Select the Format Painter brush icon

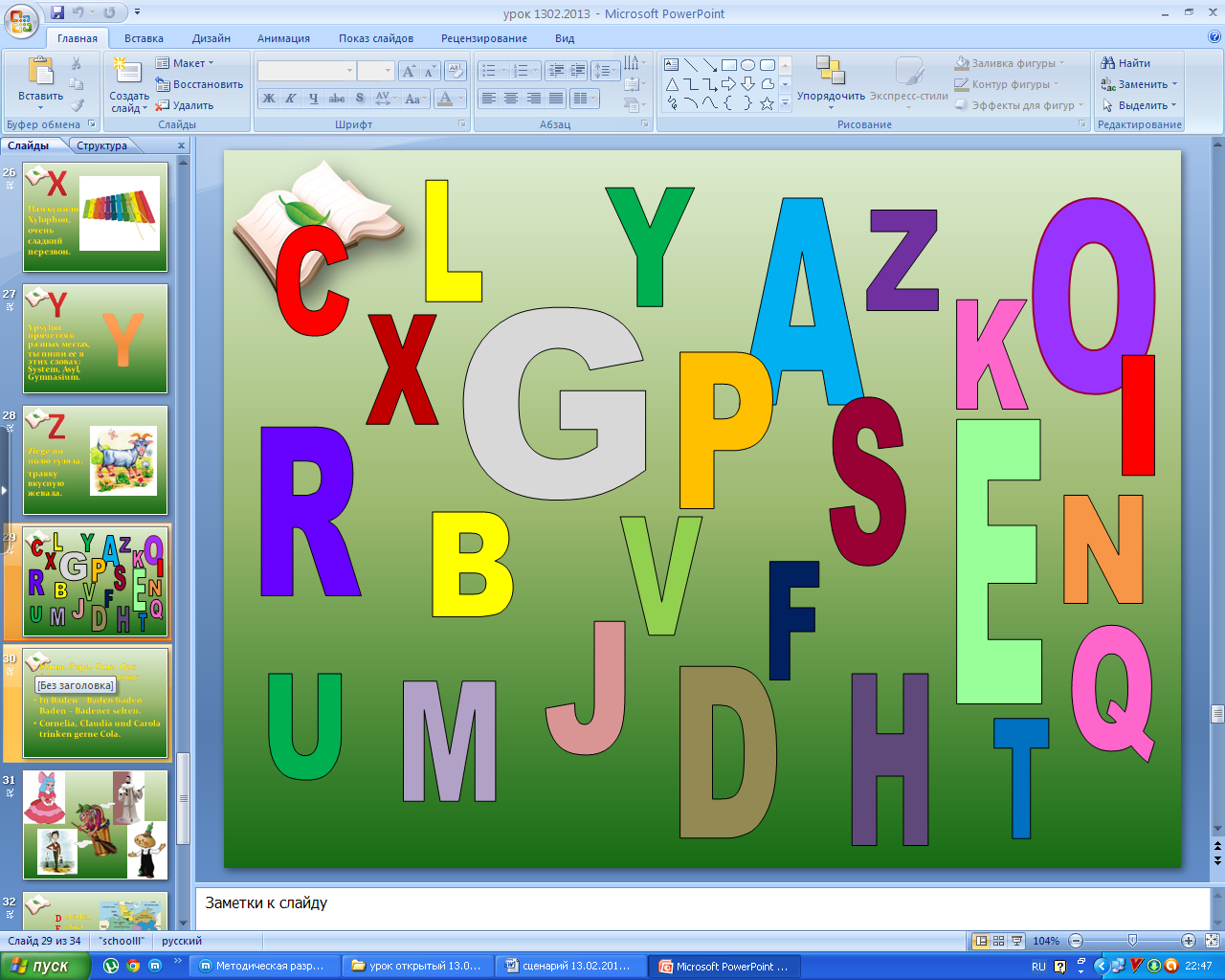77,105
